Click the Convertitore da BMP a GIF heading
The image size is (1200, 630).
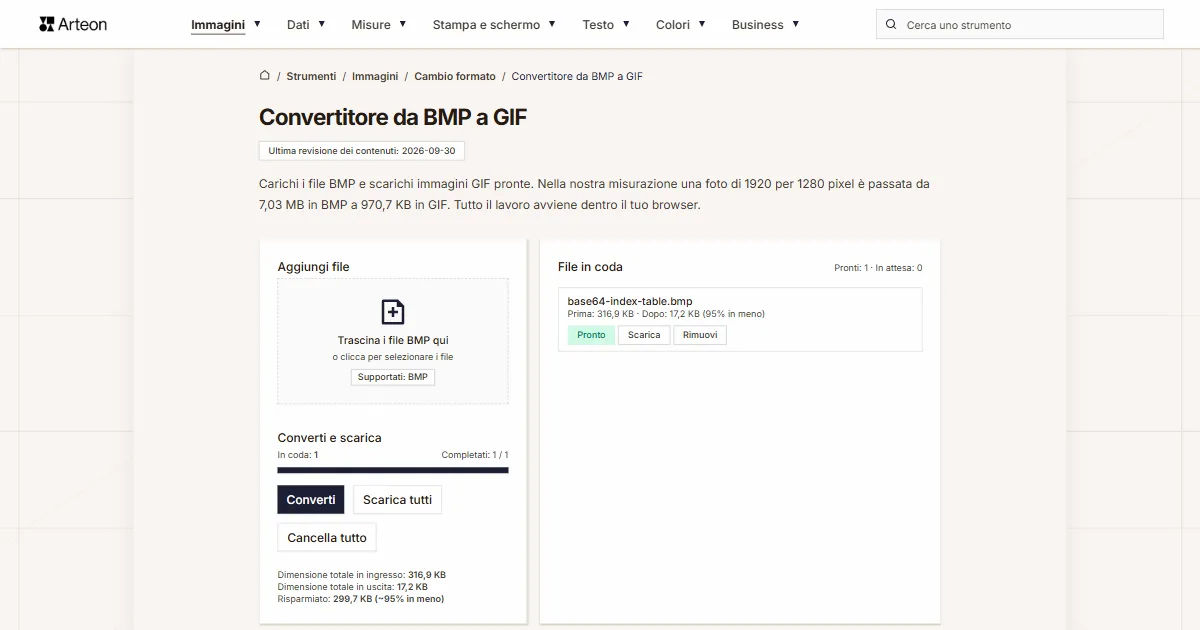[393, 117]
